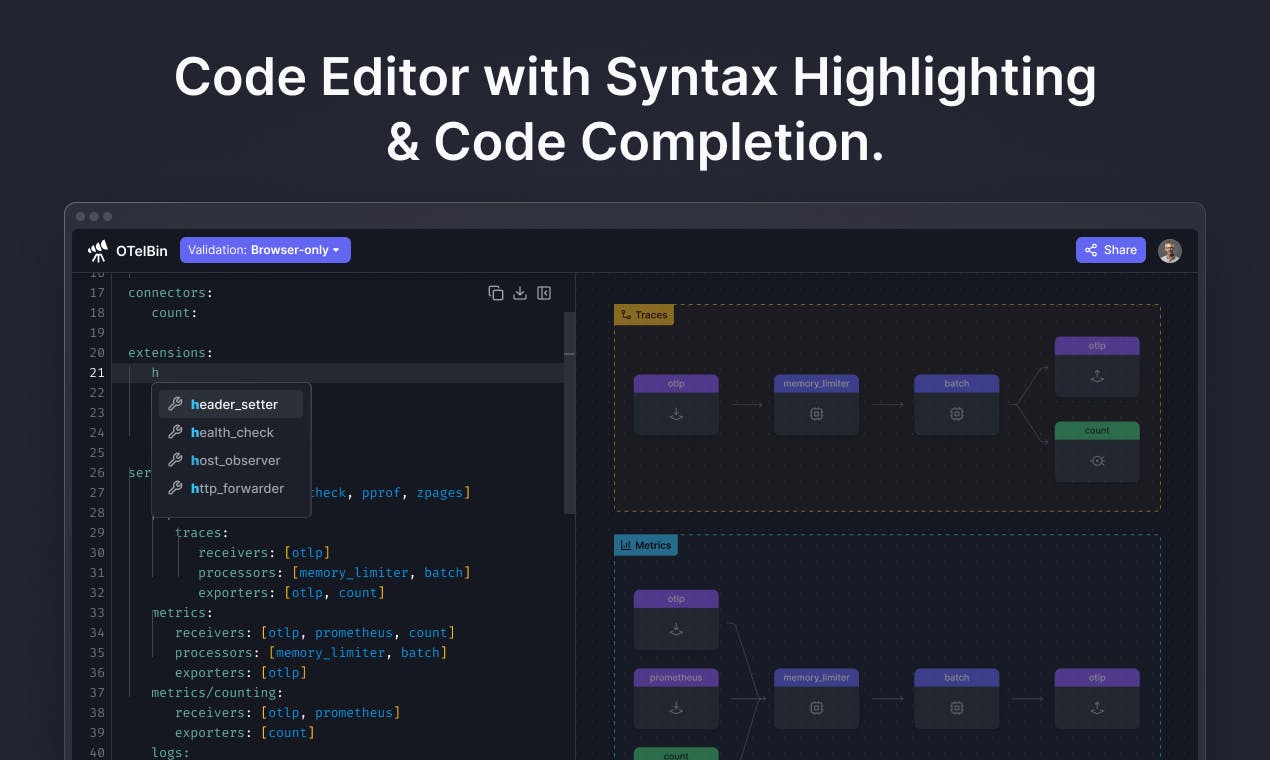Click the route icon in the Traces label
This screenshot has width=1270, height=760.
click(626, 314)
